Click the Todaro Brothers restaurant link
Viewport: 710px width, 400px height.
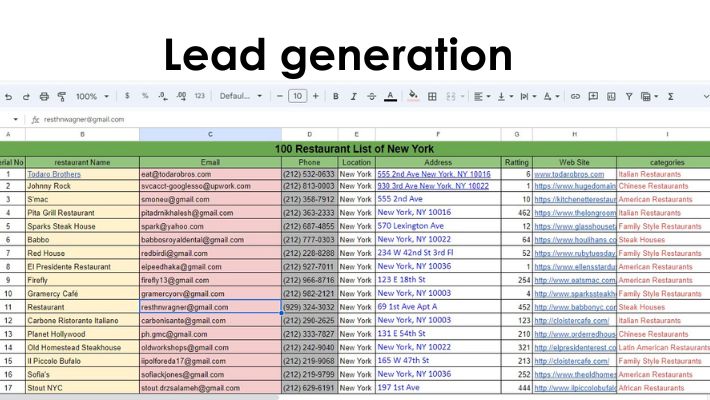[53, 174]
